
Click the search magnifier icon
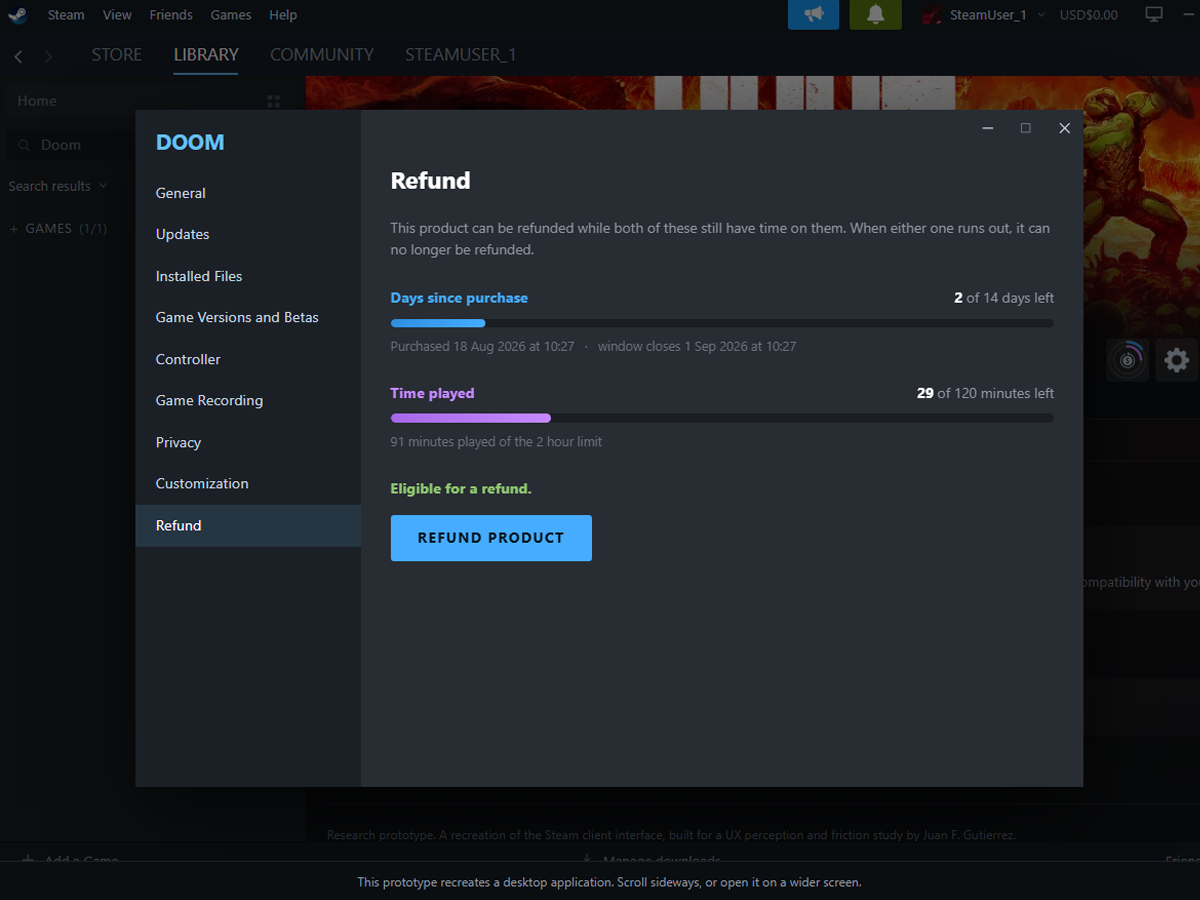(x=23, y=145)
